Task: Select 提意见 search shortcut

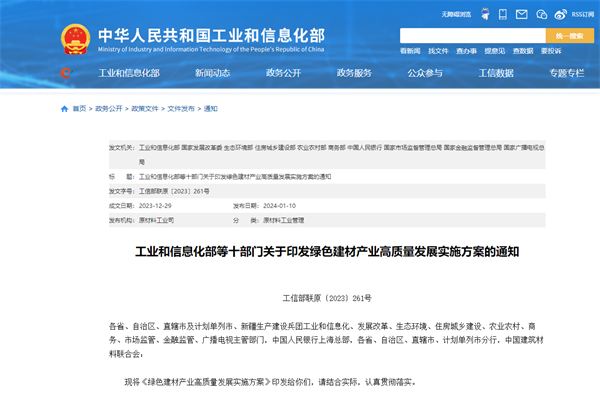Action: click(x=495, y=51)
